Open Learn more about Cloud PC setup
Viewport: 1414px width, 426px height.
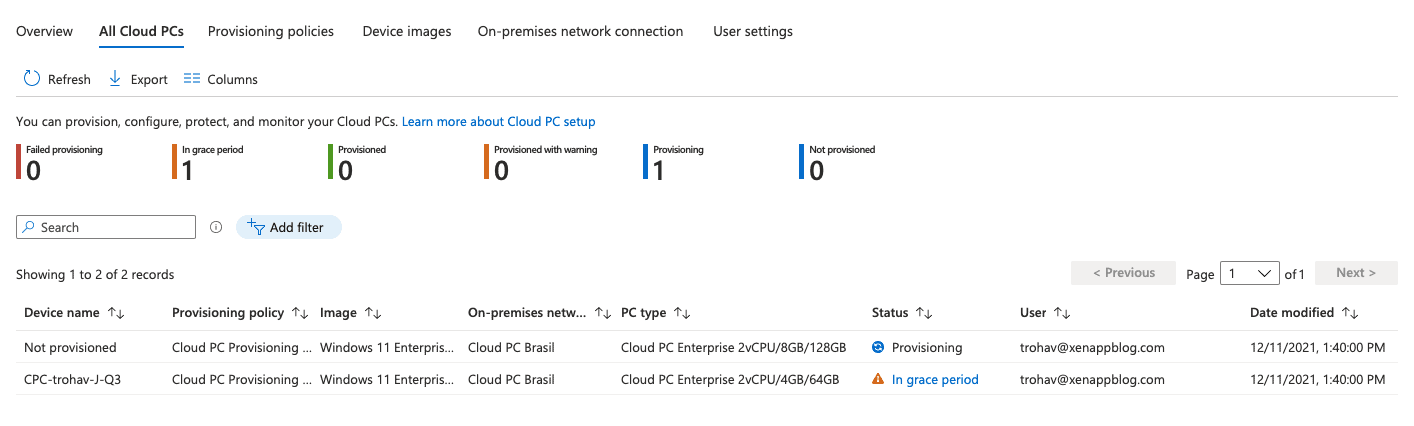498,122
